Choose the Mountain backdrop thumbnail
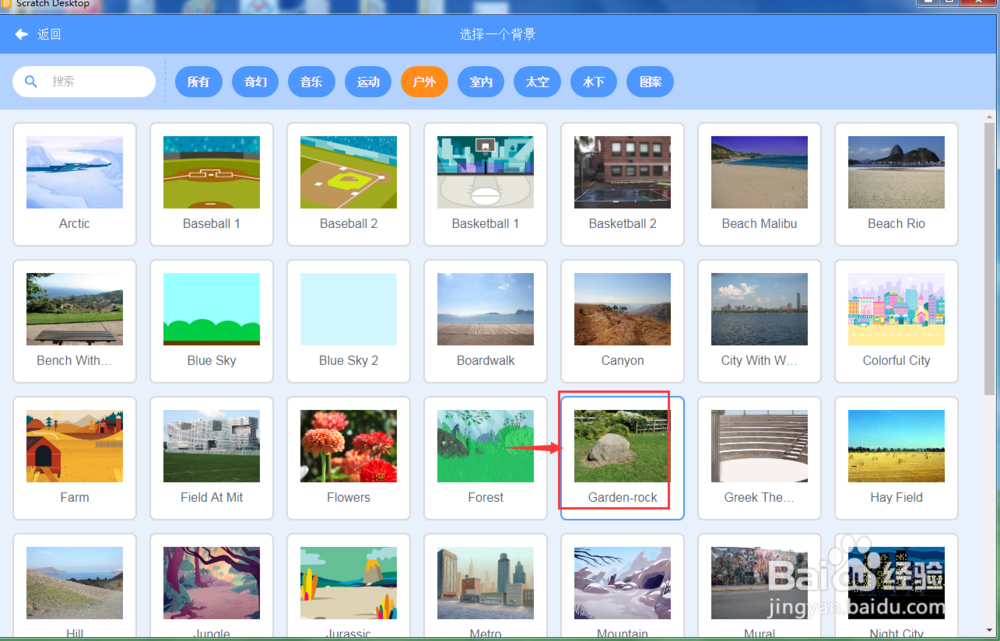Screen dimensions: 1000x641 [x=622, y=583]
